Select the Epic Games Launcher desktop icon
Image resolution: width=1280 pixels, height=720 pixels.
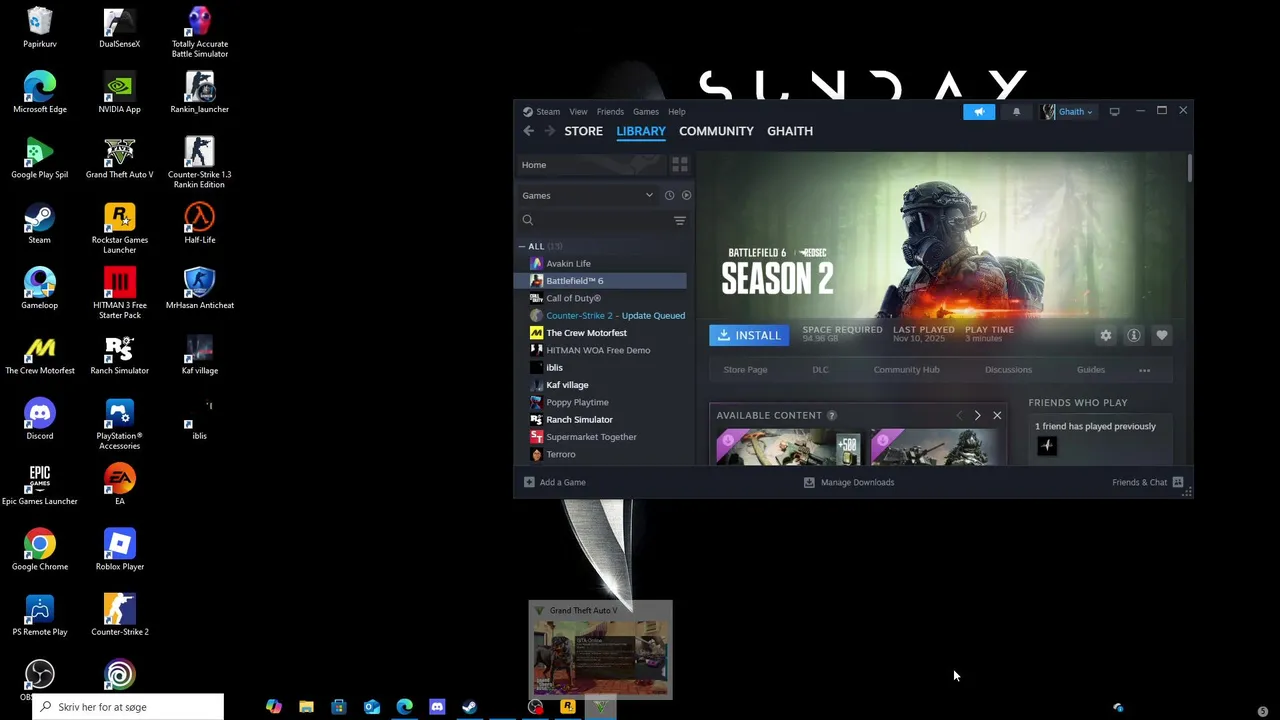pyautogui.click(x=40, y=484)
